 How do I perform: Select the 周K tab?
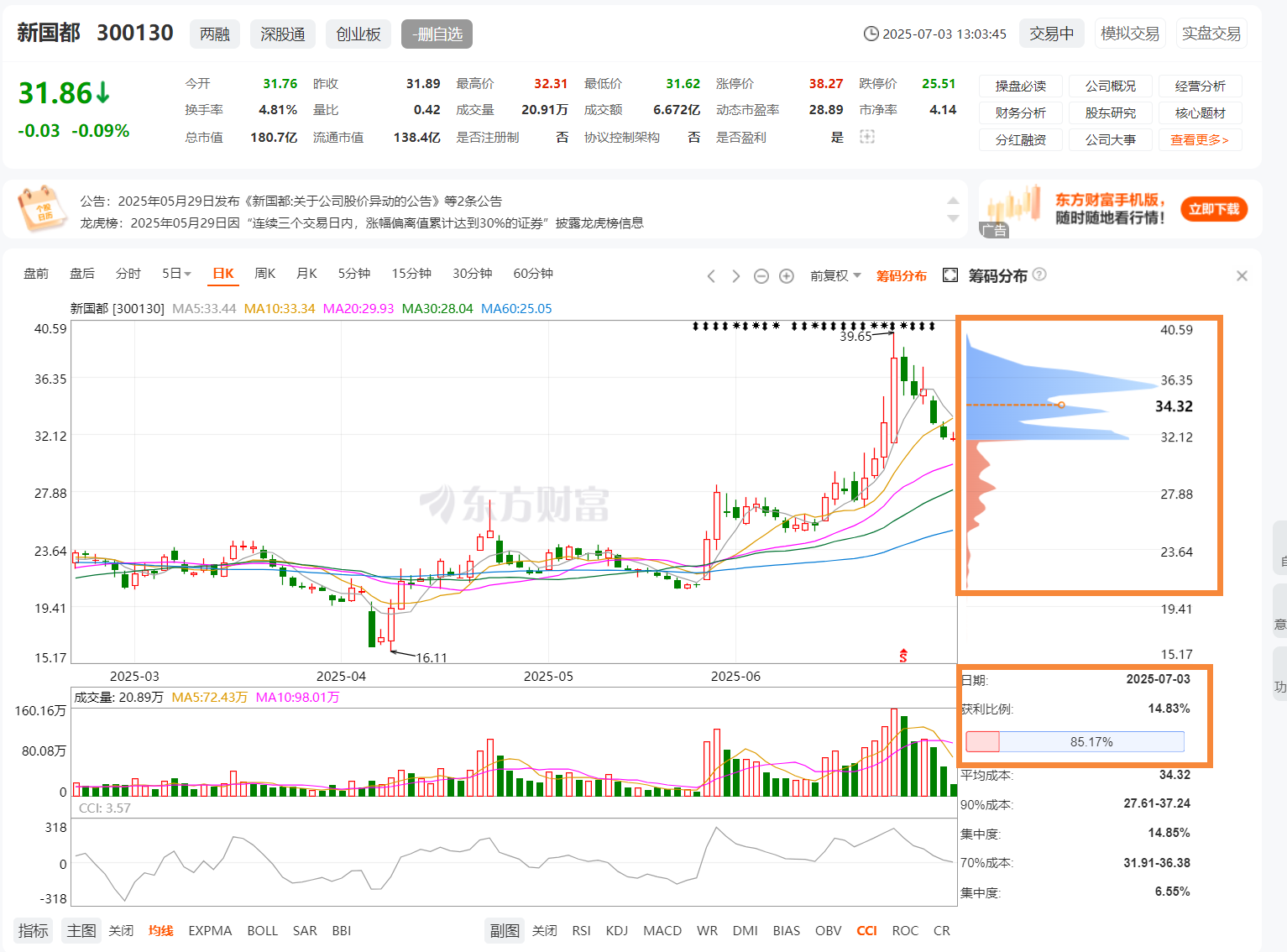(265, 274)
